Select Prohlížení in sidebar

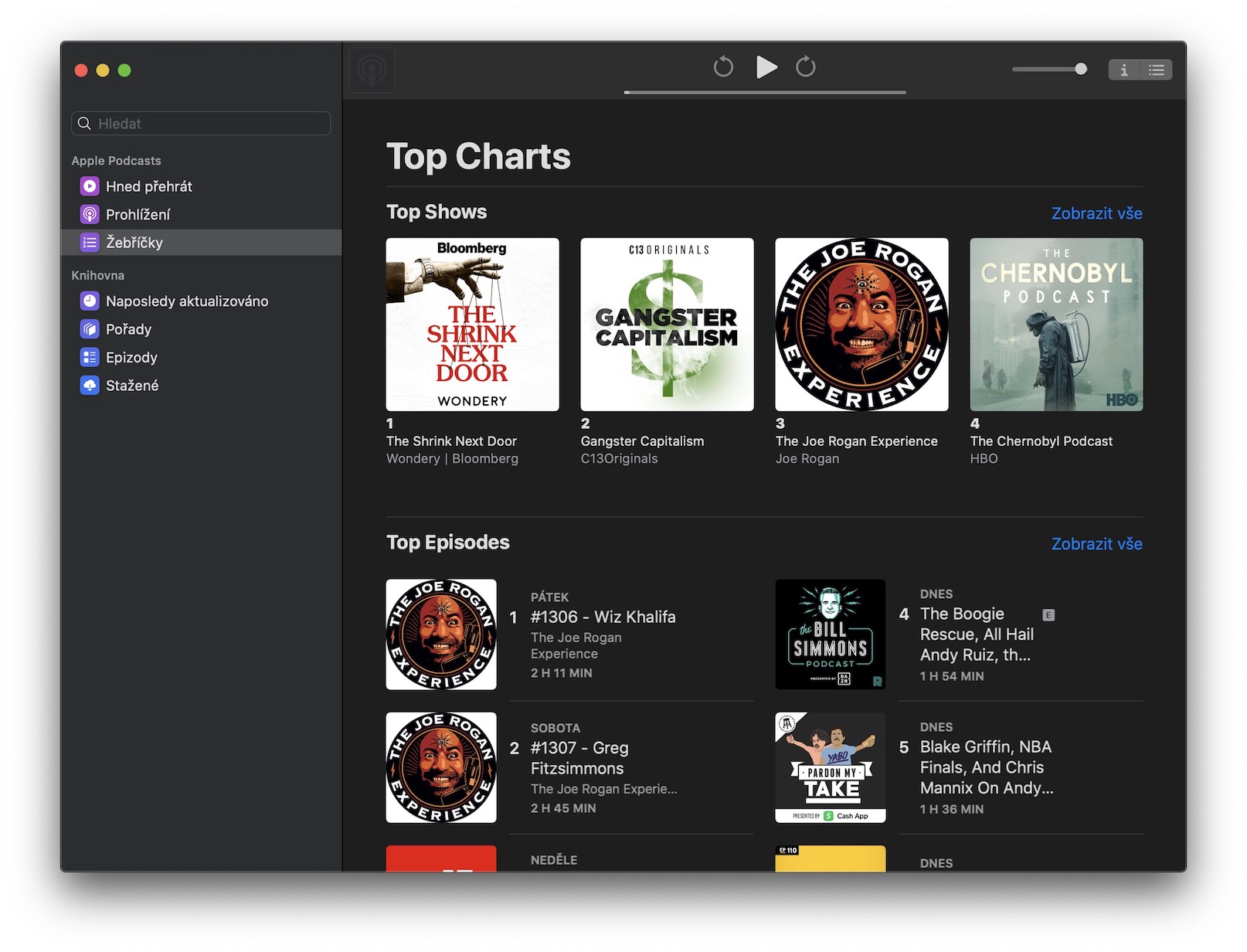point(201,214)
